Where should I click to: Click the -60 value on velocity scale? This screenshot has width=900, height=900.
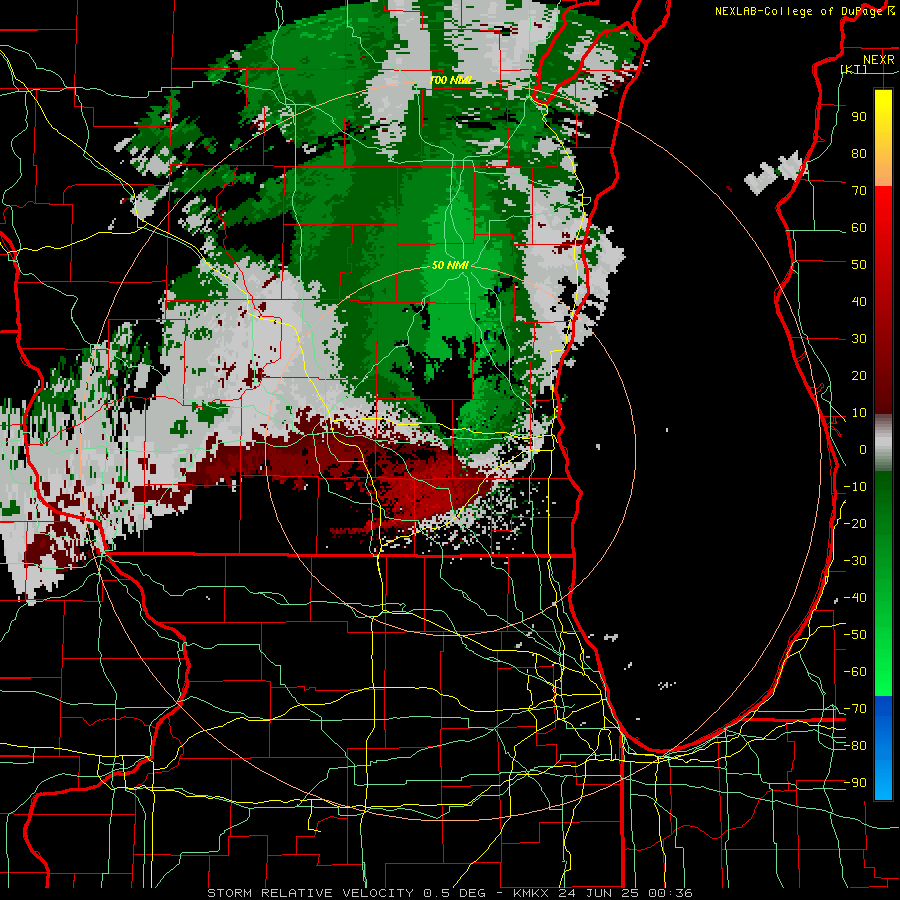pyautogui.click(x=855, y=672)
